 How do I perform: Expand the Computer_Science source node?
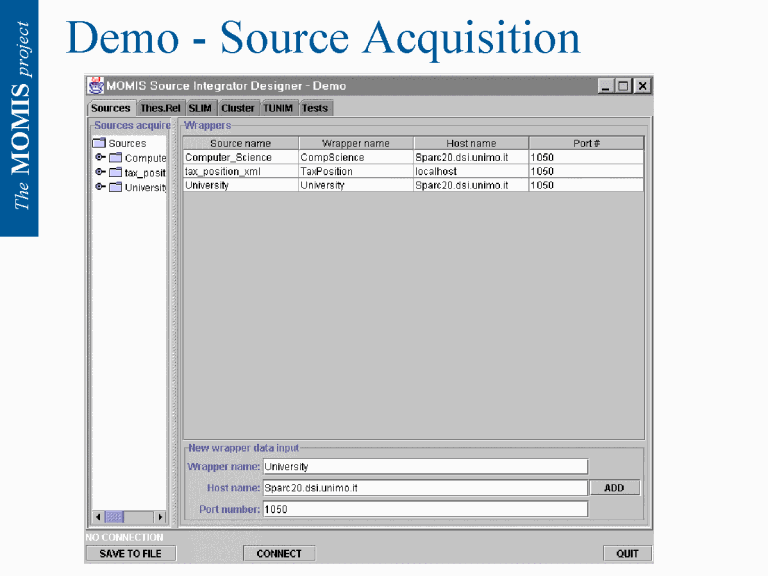(x=100, y=158)
